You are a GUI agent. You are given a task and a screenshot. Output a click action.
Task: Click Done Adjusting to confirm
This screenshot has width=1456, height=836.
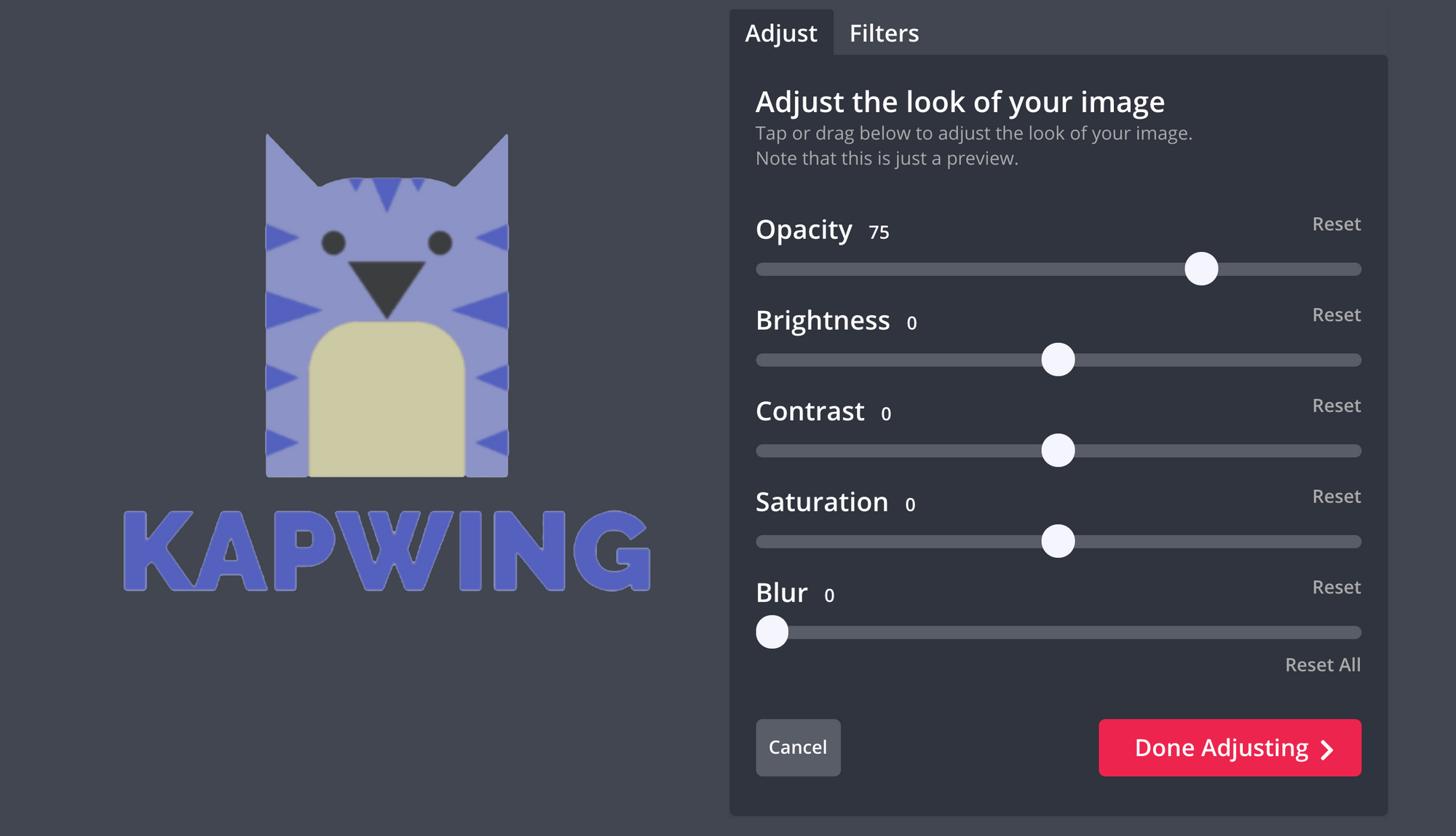(1230, 747)
